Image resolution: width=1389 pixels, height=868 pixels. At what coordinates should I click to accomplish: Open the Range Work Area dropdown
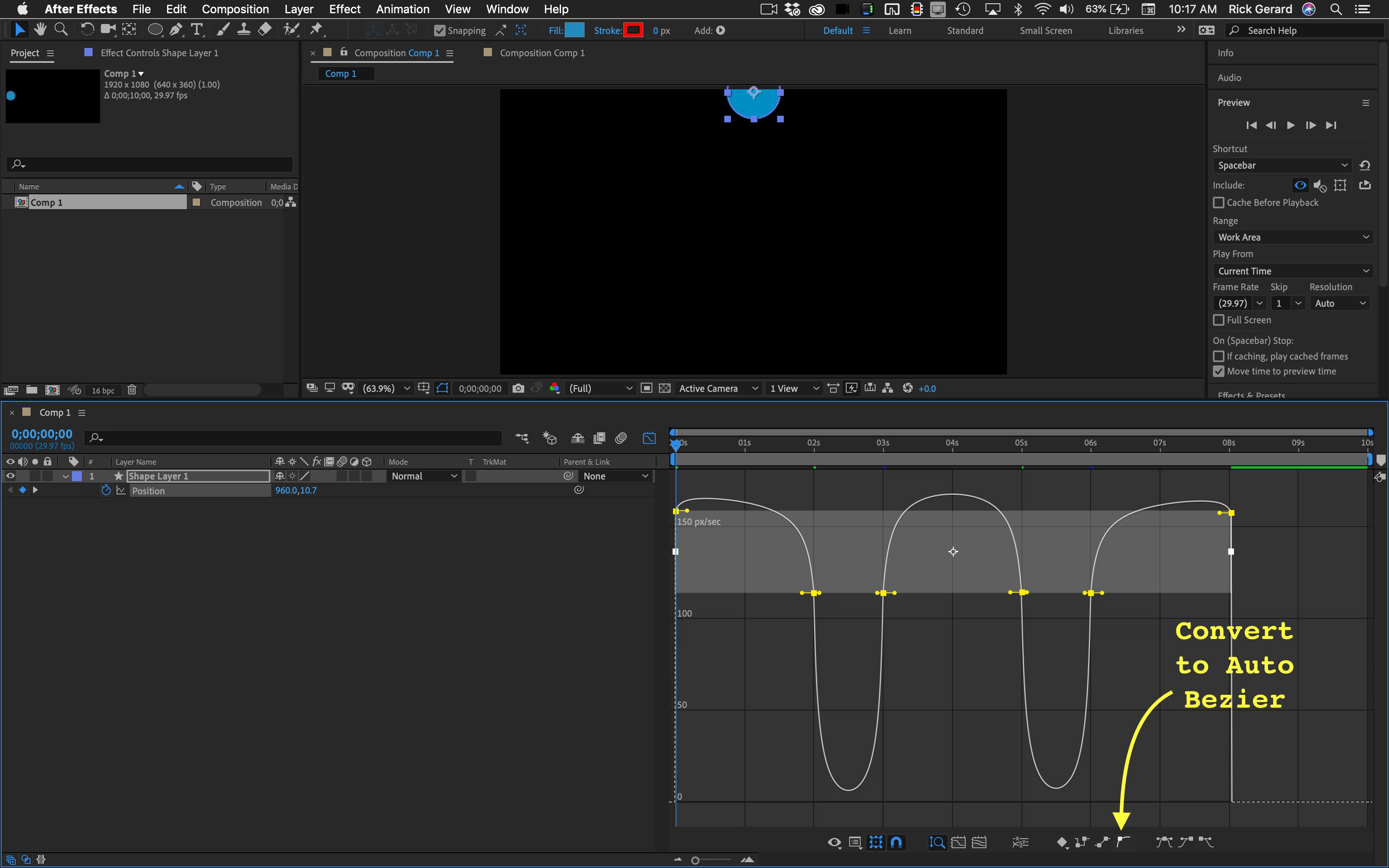[x=1293, y=237]
